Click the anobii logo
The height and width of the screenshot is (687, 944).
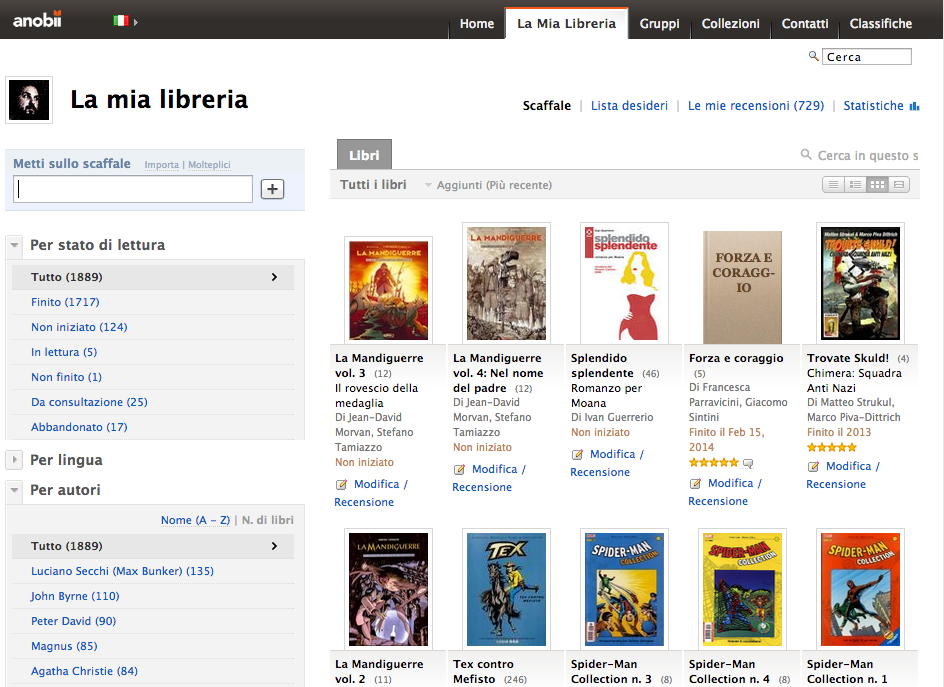(x=37, y=20)
